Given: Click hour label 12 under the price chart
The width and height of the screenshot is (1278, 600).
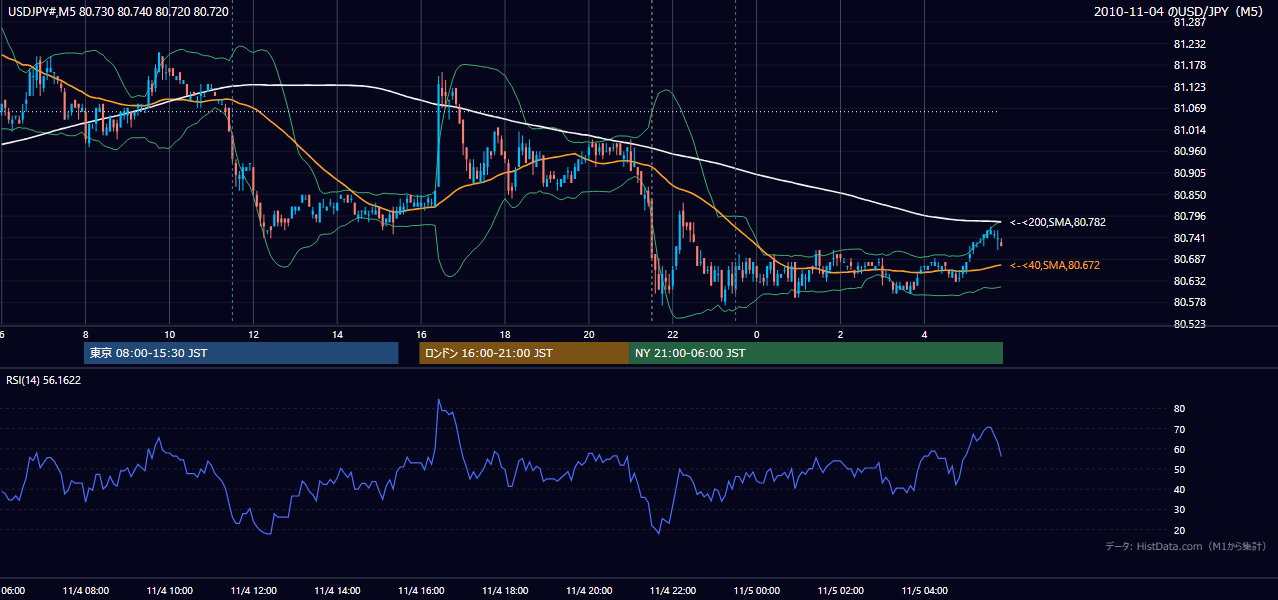Looking at the screenshot, I should tap(253, 335).
